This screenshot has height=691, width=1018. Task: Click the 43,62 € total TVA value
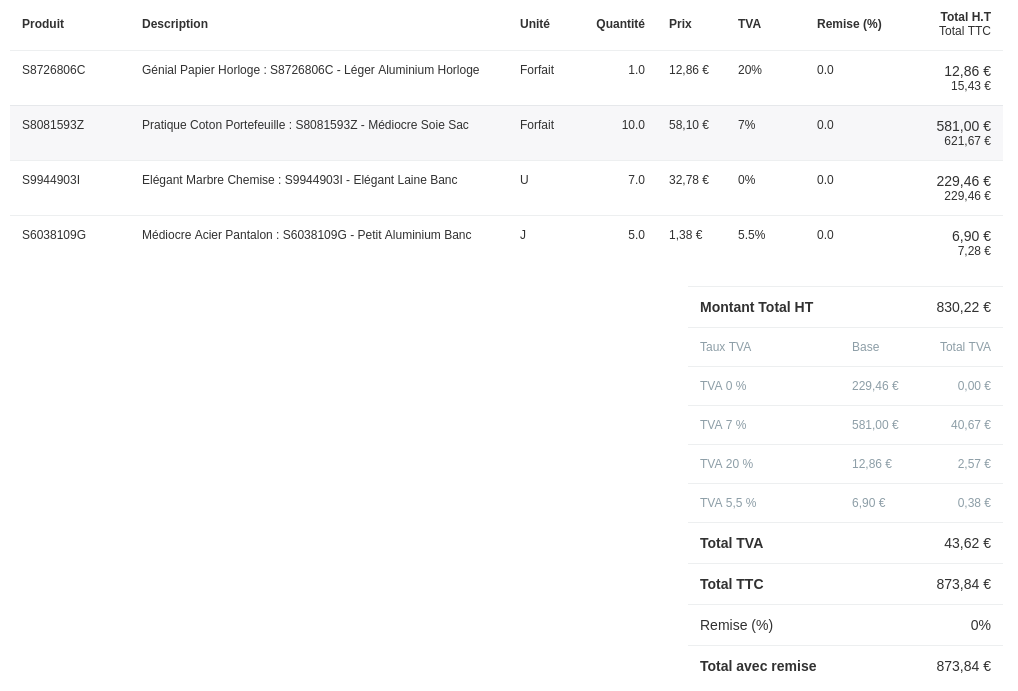pyautogui.click(x=967, y=544)
